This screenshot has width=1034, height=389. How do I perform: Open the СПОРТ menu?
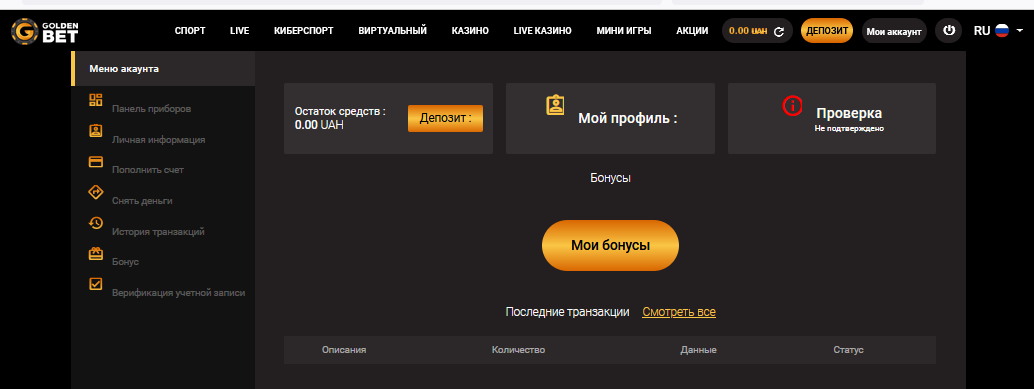[190, 30]
